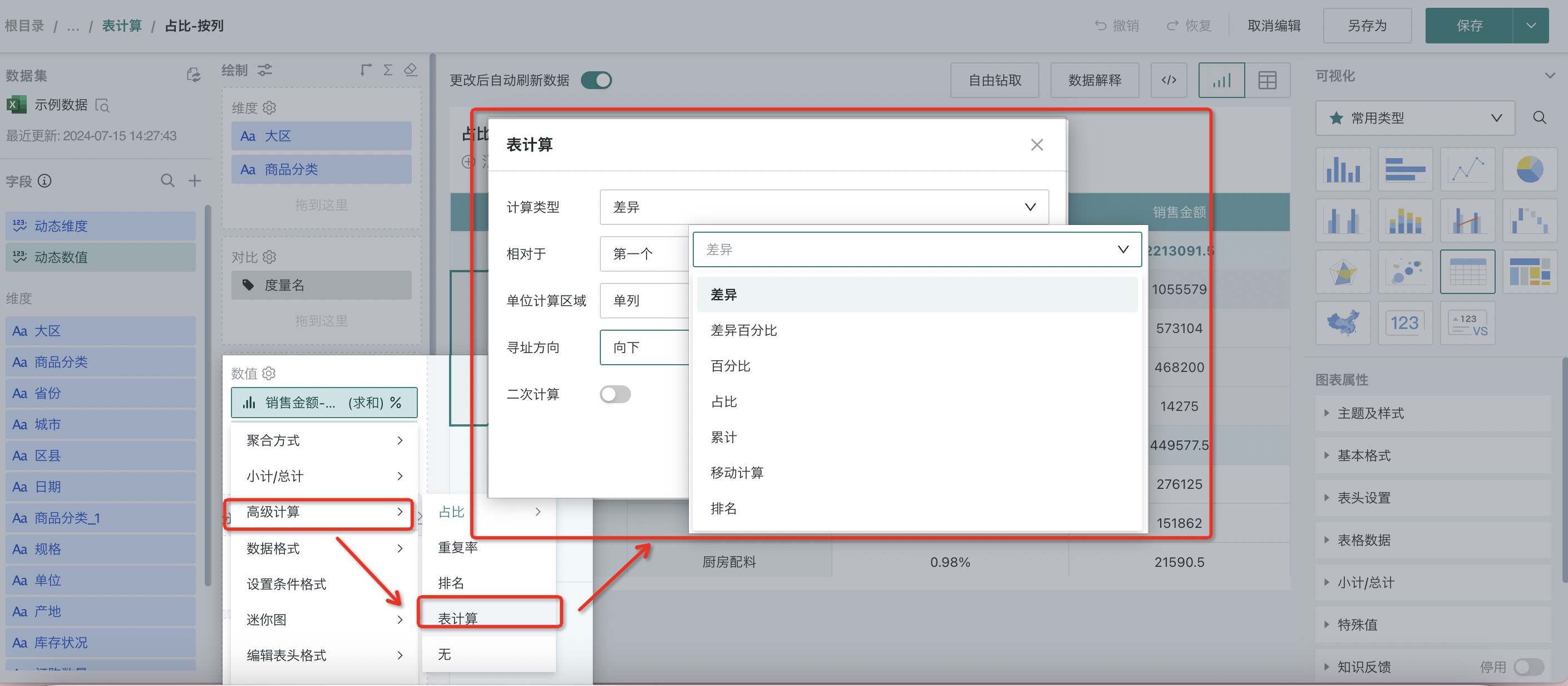This screenshot has width=1568, height=686.
Task: Open the code view icon button
Action: tap(1168, 80)
